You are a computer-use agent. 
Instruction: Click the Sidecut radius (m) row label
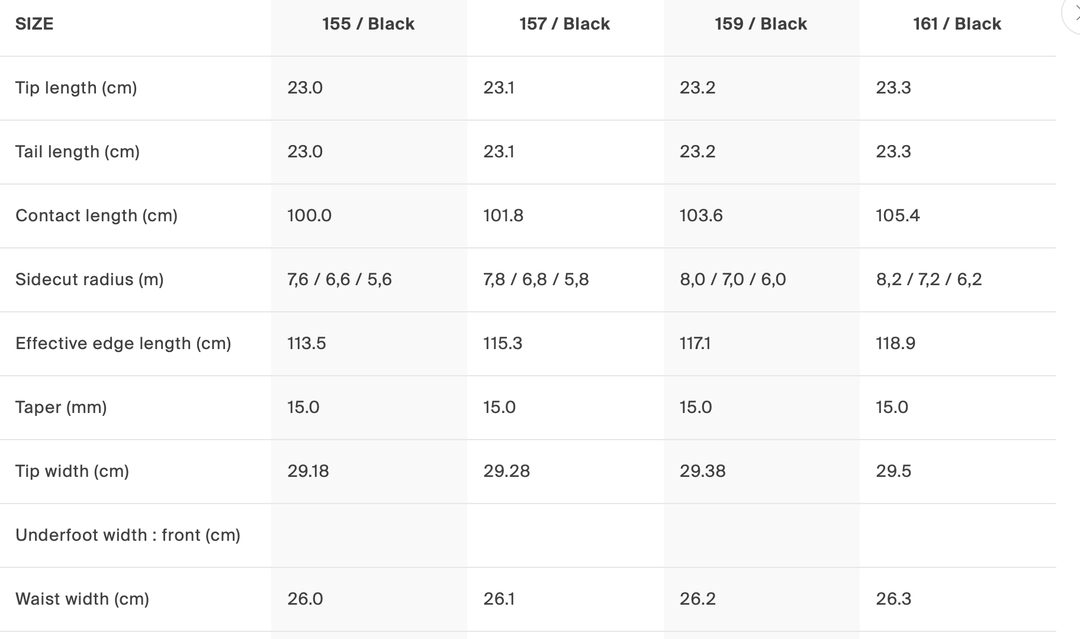89,280
